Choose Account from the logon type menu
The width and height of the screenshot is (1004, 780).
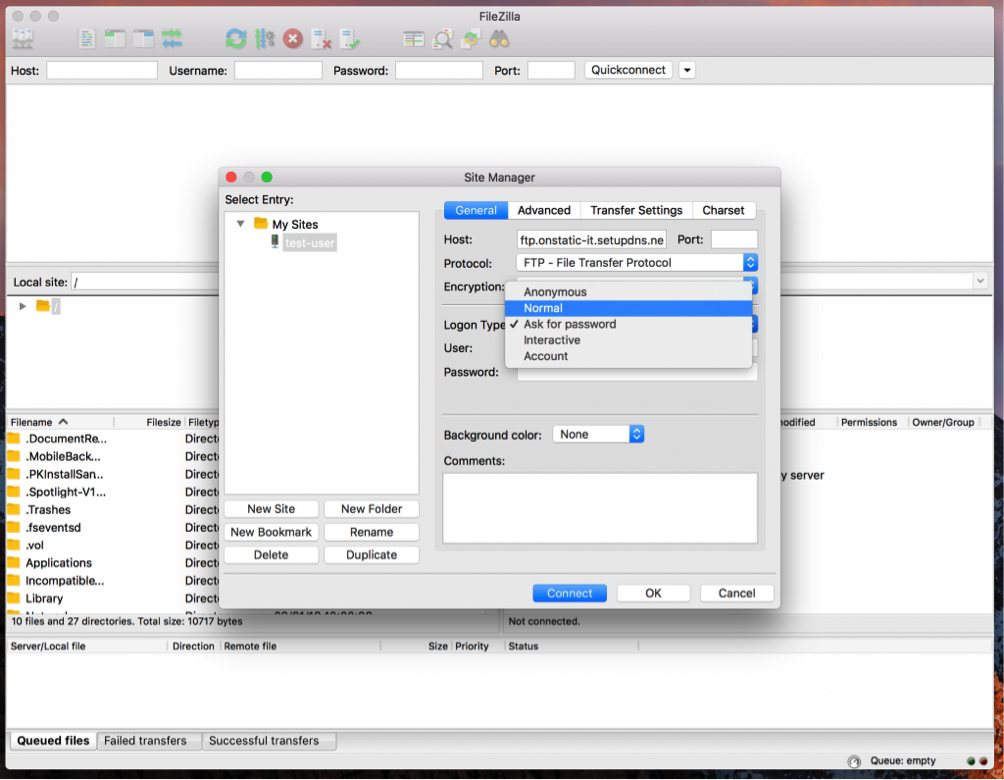pos(628,356)
